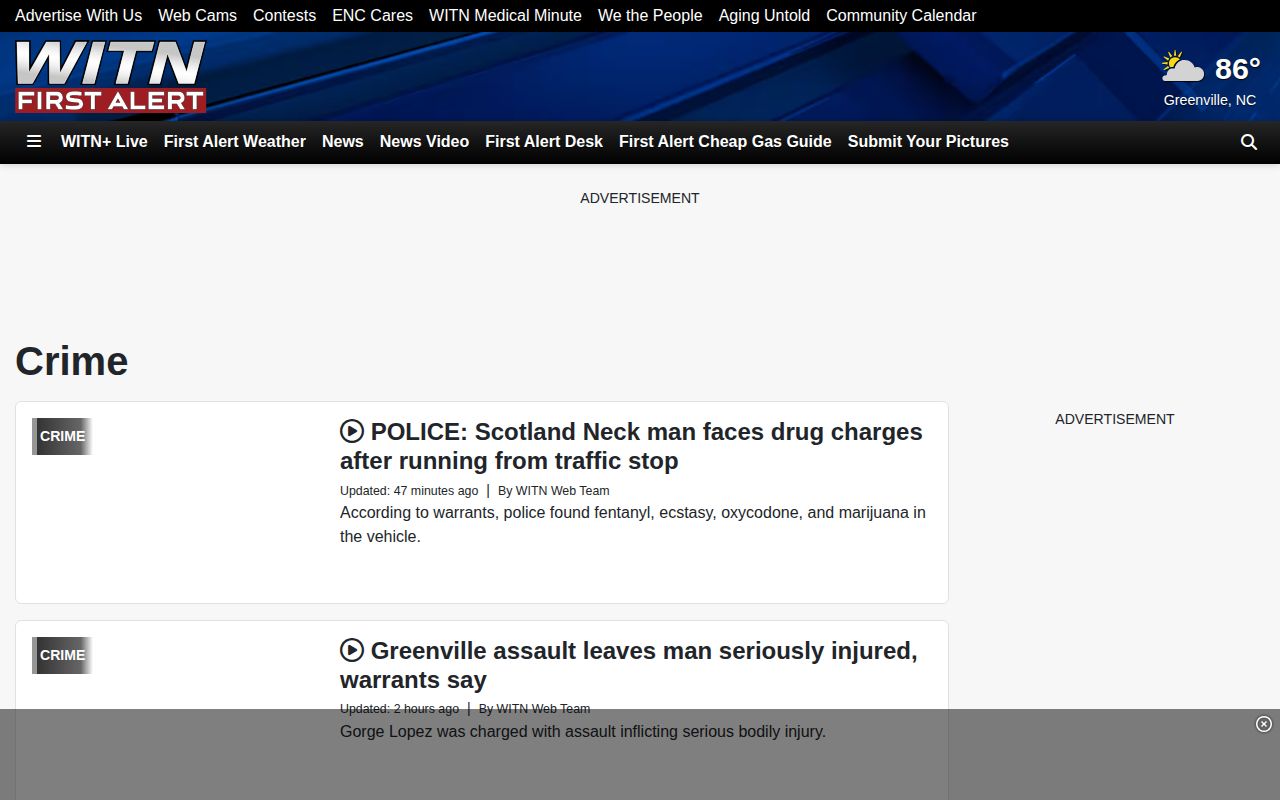Open ENC Cares link
Image resolution: width=1280 pixels, height=800 pixels.
pyautogui.click(x=372, y=15)
